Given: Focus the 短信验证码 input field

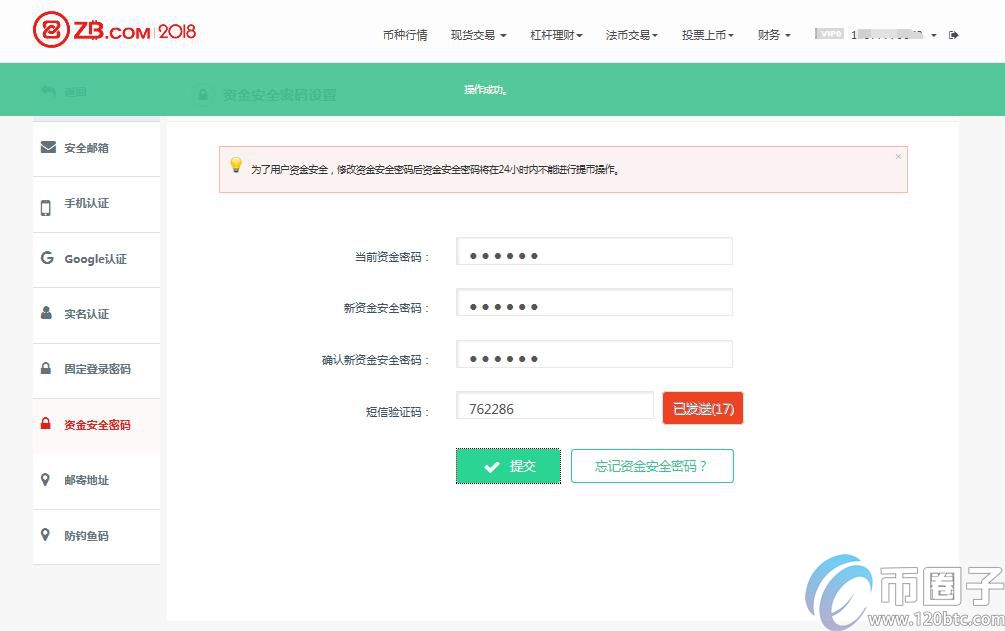Looking at the screenshot, I should pyautogui.click(x=555, y=405).
